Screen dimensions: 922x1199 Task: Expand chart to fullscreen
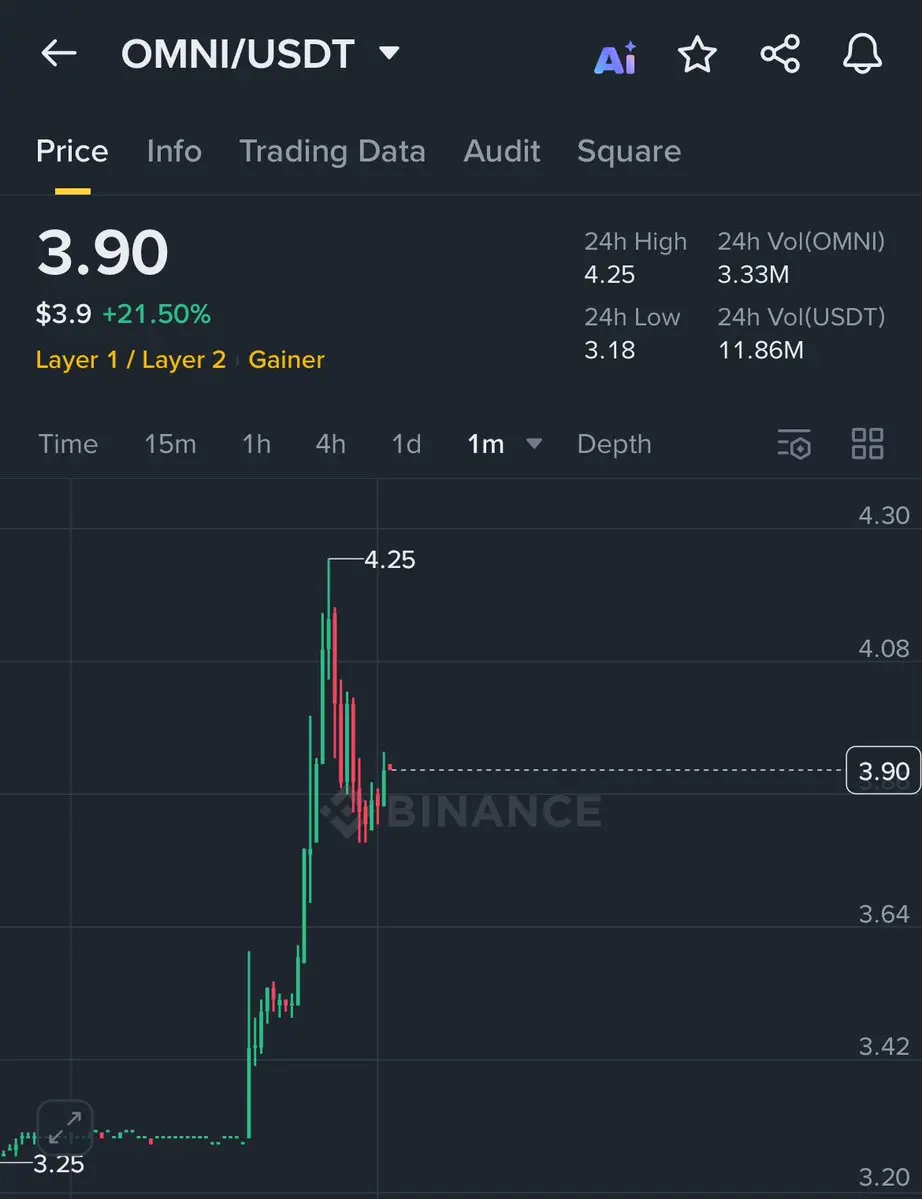tap(65, 1127)
